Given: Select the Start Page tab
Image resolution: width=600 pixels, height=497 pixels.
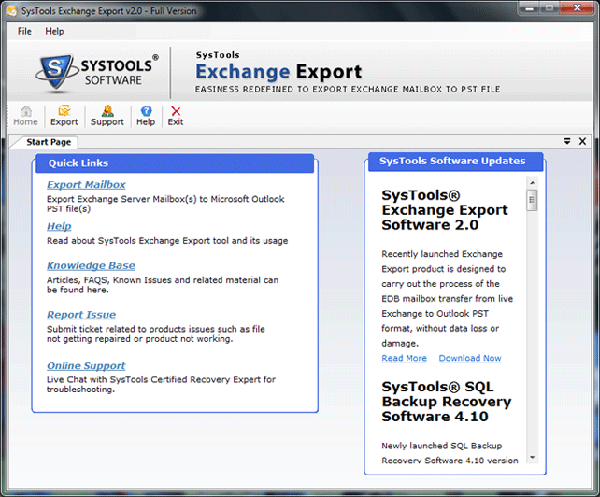Looking at the screenshot, I should (x=48, y=142).
